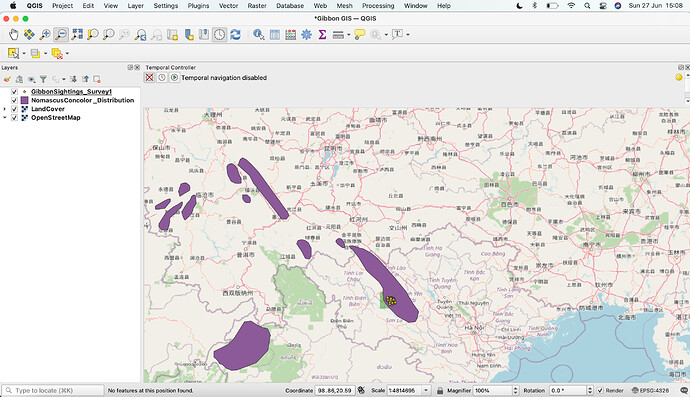Toggle GibbonSightings_Survey1 layer visibility checkbox
Screen dimensions: 690x397
[x=14, y=92]
